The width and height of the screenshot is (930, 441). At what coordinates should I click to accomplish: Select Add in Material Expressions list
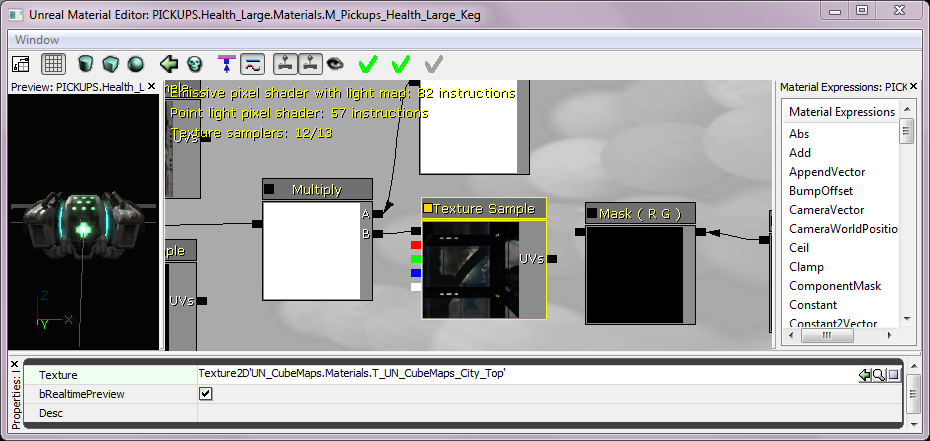click(800, 153)
